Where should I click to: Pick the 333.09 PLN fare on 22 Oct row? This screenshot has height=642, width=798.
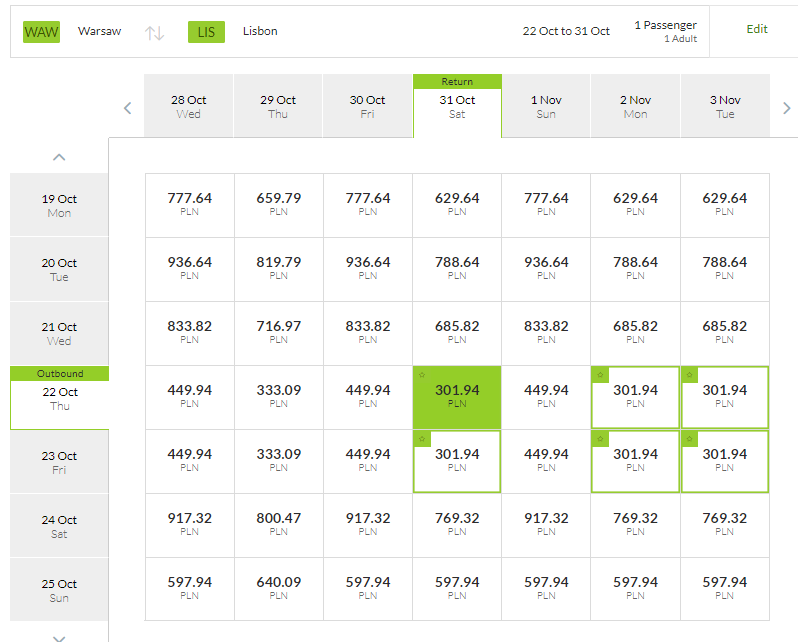279,397
